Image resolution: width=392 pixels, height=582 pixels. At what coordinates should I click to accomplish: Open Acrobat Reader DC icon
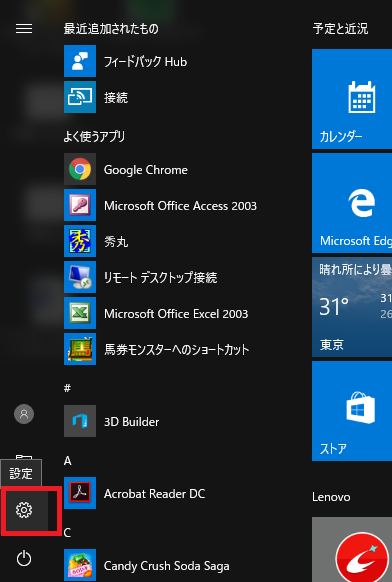(80, 493)
